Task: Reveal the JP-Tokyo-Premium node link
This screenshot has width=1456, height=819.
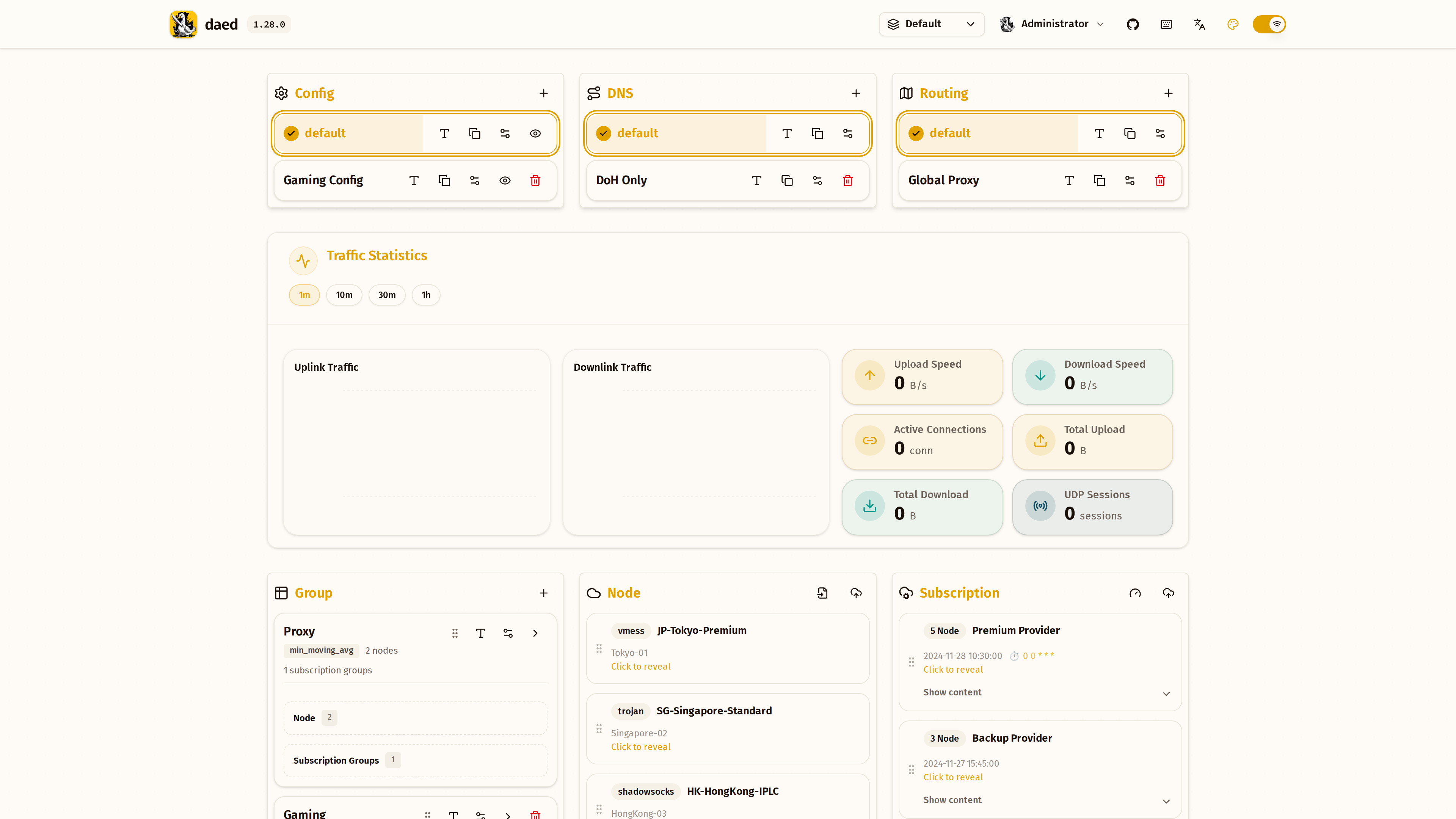Action: [640, 667]
